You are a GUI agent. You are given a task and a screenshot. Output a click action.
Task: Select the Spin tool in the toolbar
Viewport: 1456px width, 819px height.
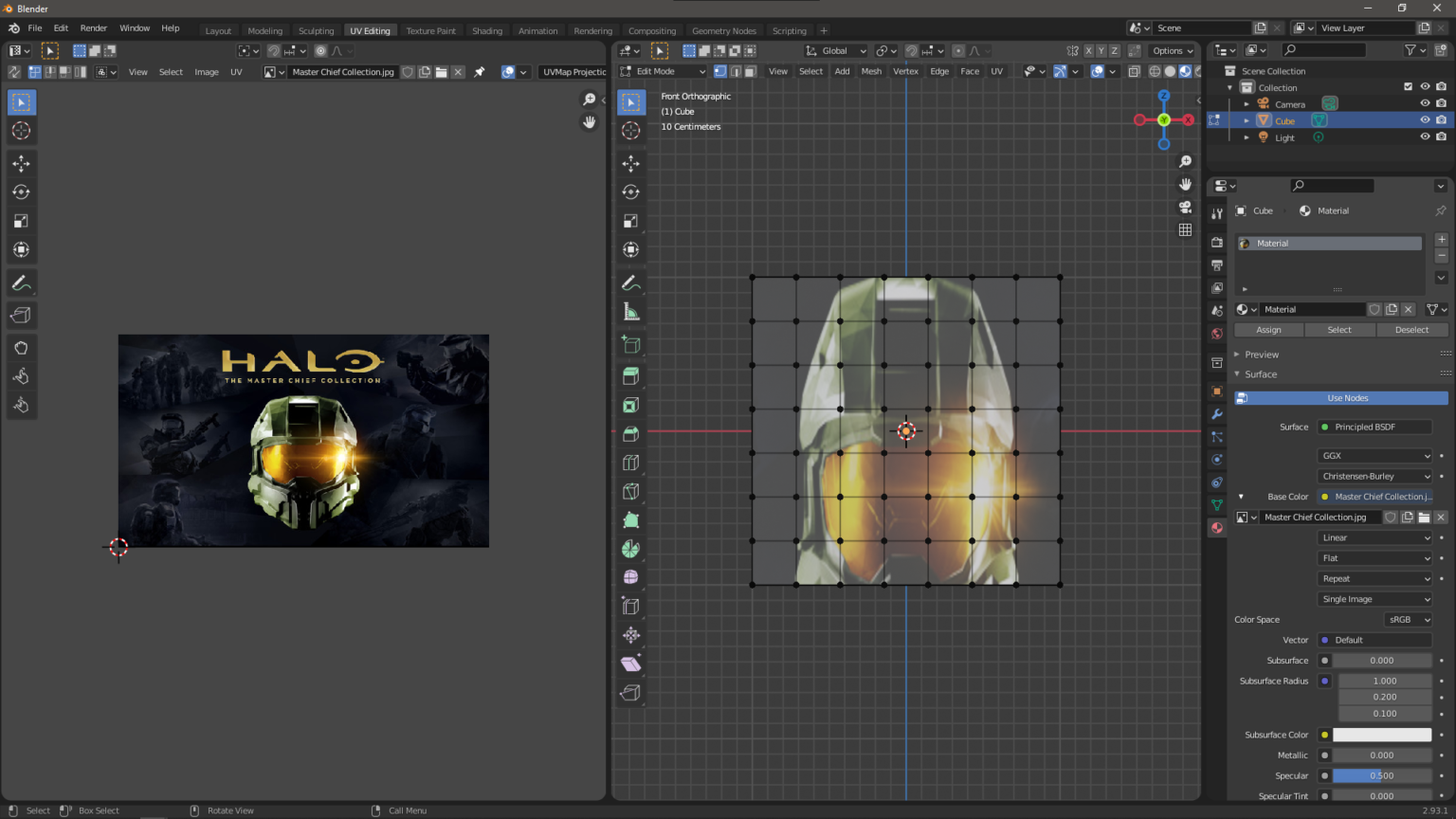click(x=630, y=548)
